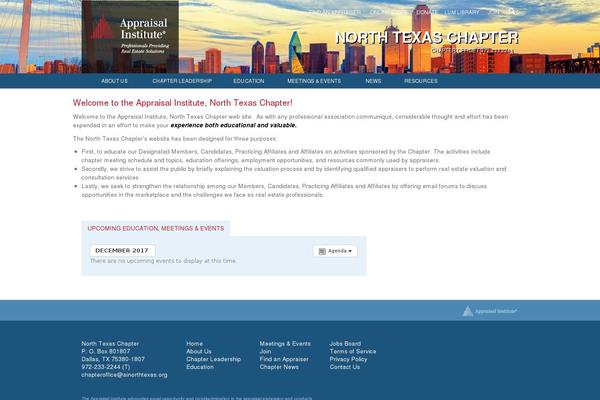Click the phone number 972-233-2244 (T)
This screenshot has width=600, height=400.
(x=106, y=367)
